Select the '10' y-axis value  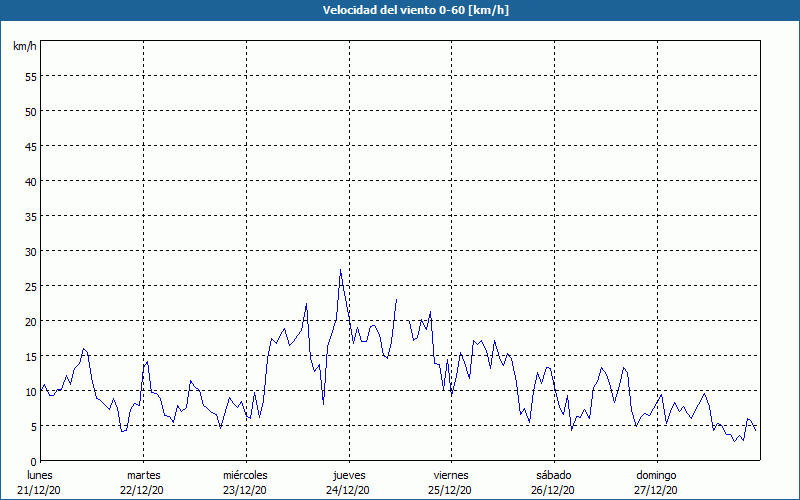point(31,392)
